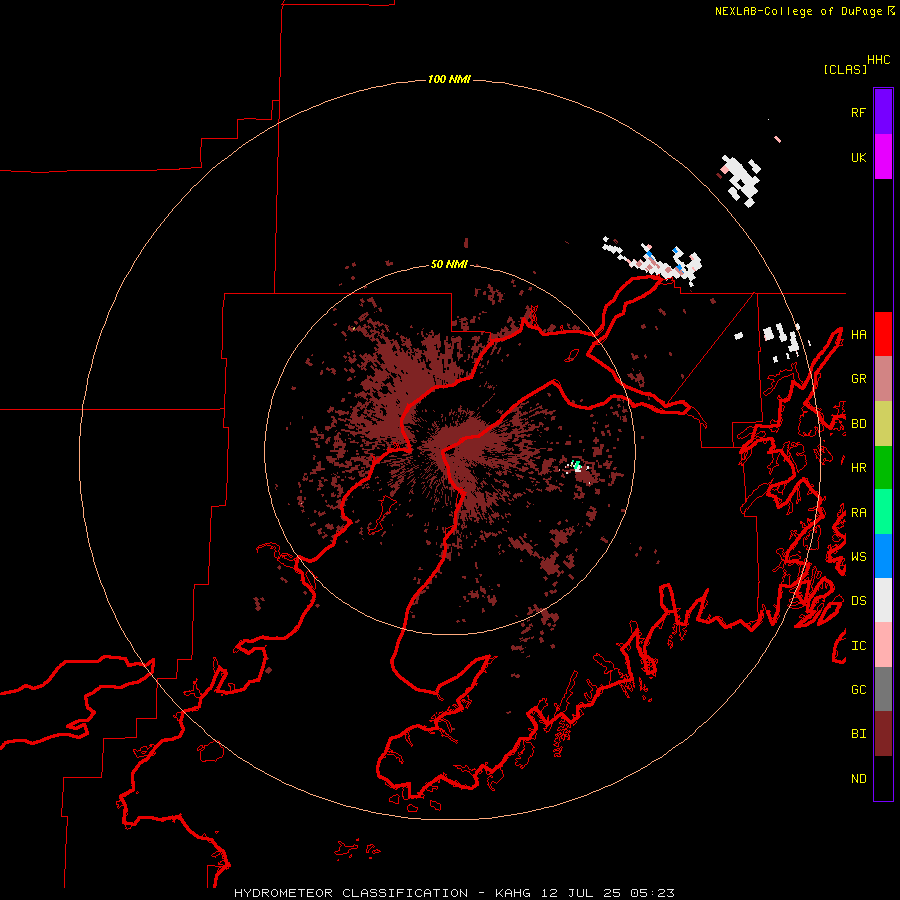Click the UK magenta legend swatch
This screenshot has width=900, height=900.
click(883, 157)
